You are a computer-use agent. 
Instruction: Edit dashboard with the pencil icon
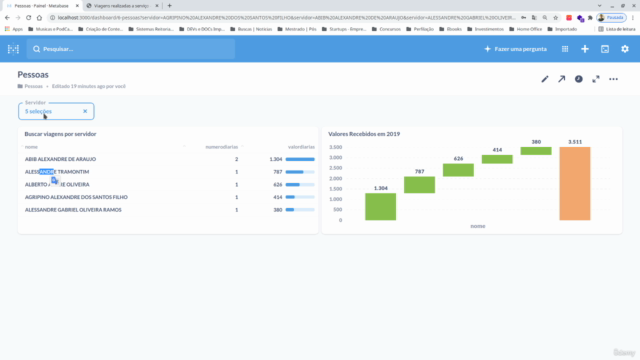[545, 79]
